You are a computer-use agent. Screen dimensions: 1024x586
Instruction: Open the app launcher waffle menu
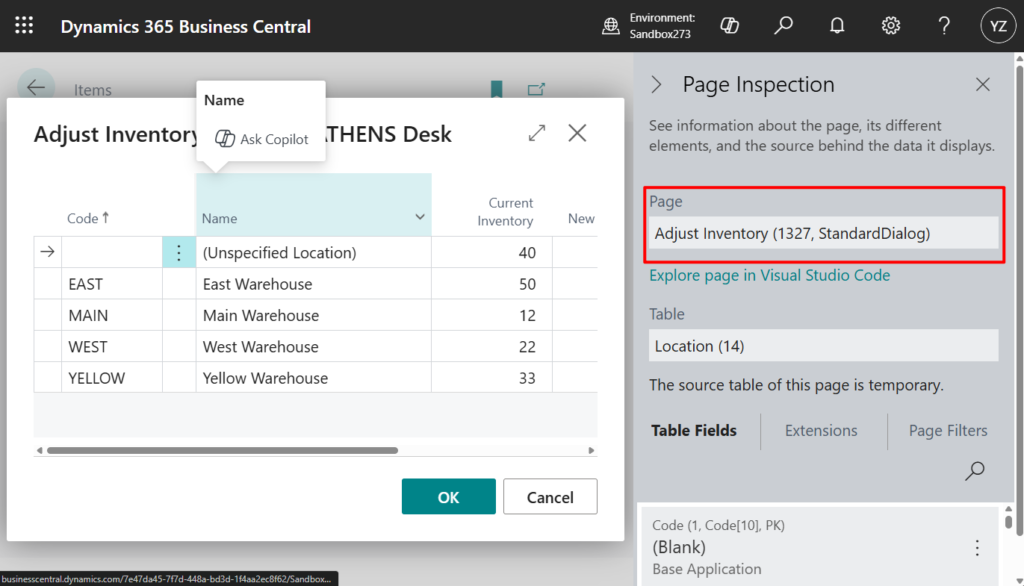(24, 26)
